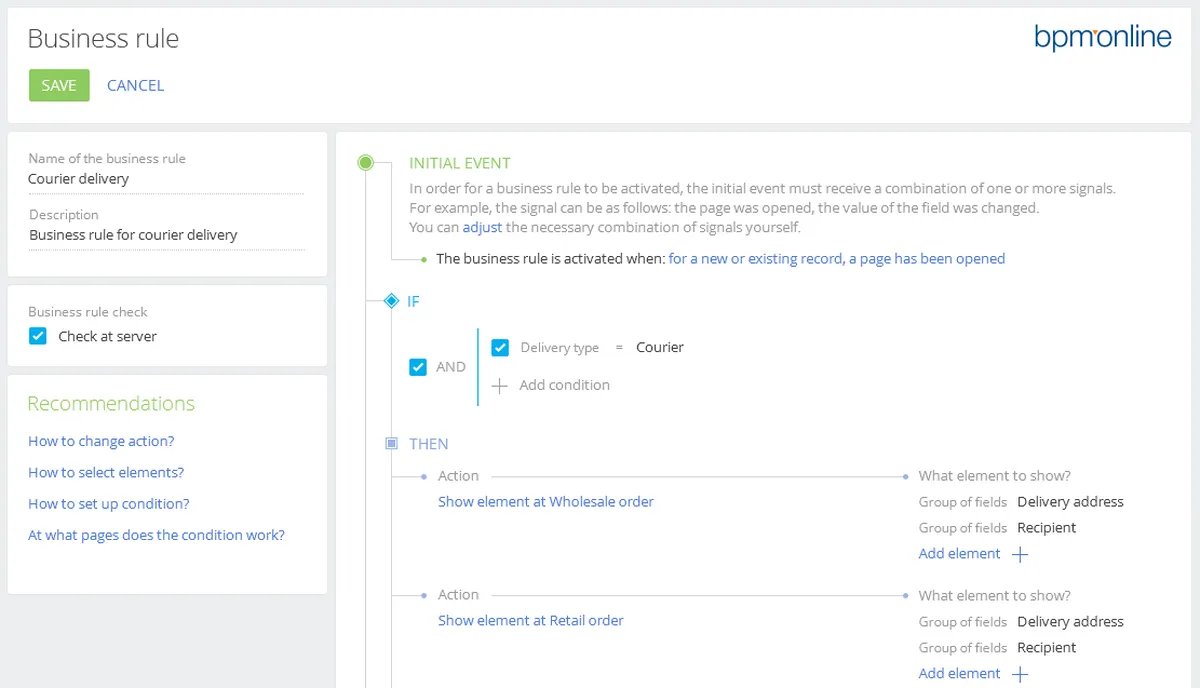The image size is (1200, 688).
Task: Click the IF diamond node icon
Action: (391, 301)
